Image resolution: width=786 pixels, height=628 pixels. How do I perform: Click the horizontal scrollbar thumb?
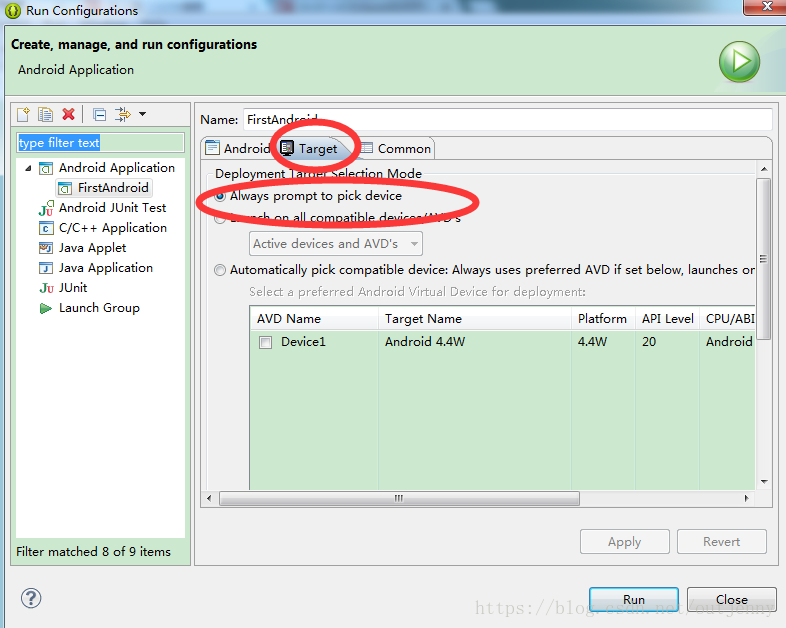pyautogui.click(x=399, y=499)
